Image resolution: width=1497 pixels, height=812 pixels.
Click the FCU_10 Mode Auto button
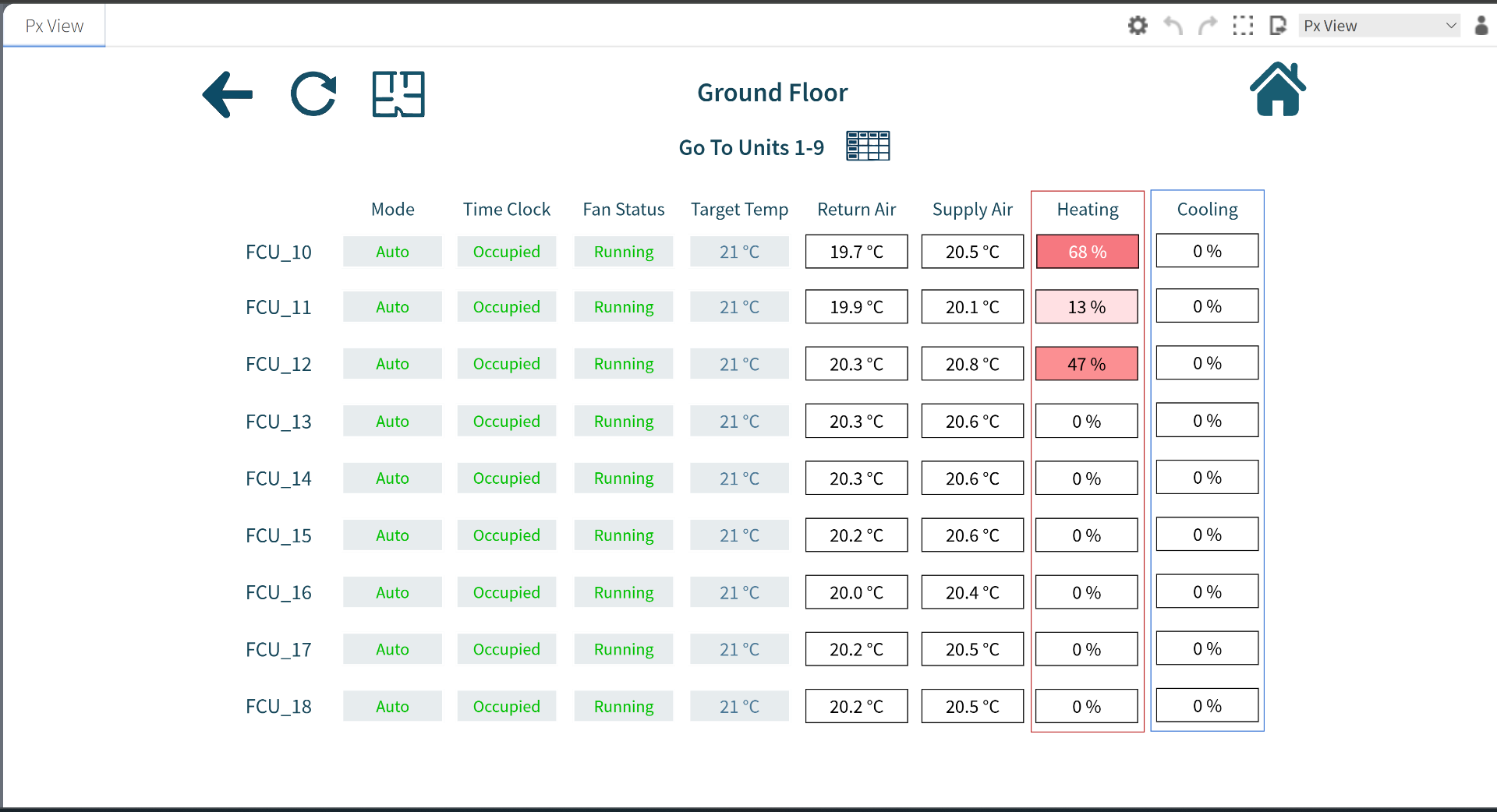(392, 252)
